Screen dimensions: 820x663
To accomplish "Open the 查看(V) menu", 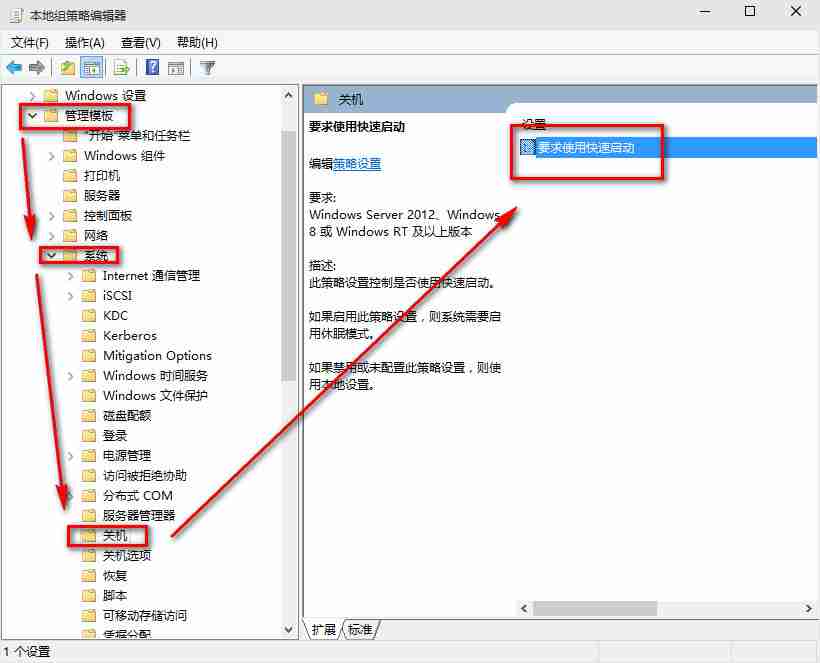I will 140,42.
